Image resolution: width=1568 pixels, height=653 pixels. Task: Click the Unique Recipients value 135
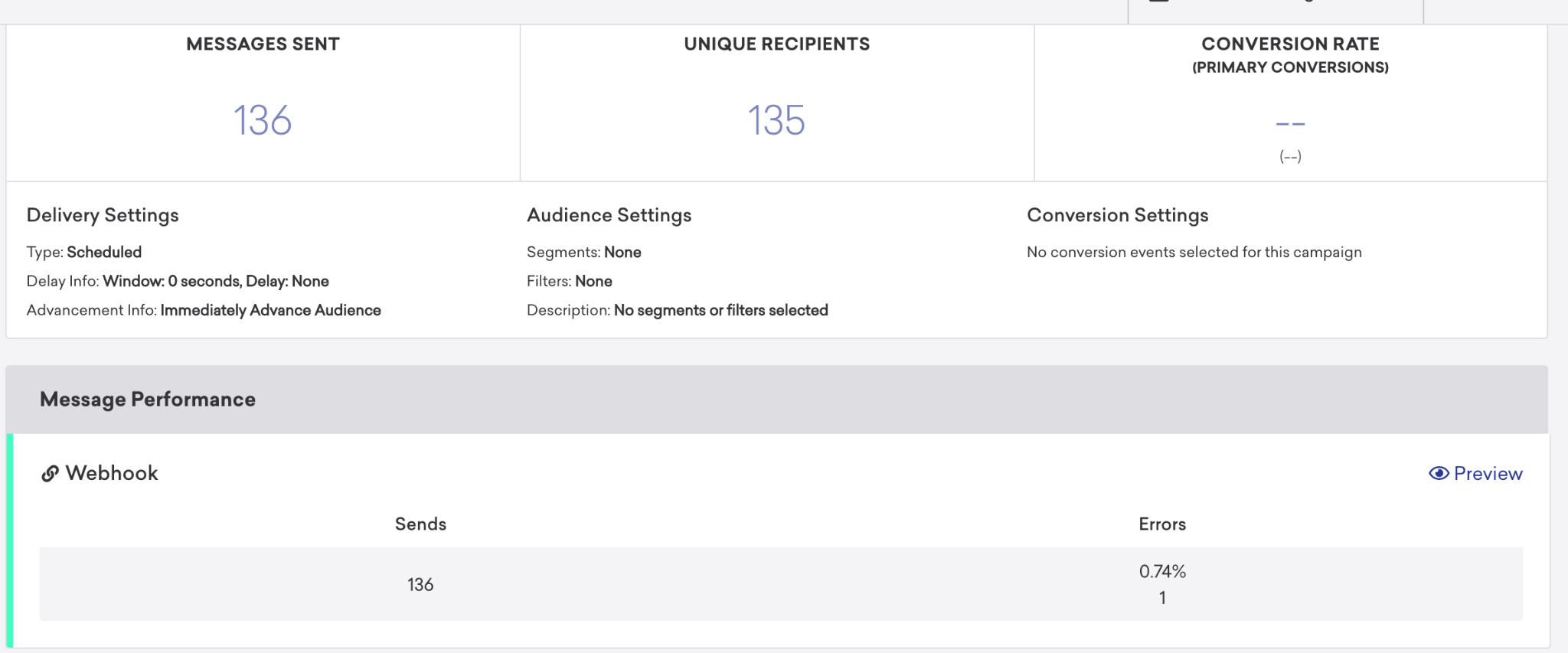point(776,121)
